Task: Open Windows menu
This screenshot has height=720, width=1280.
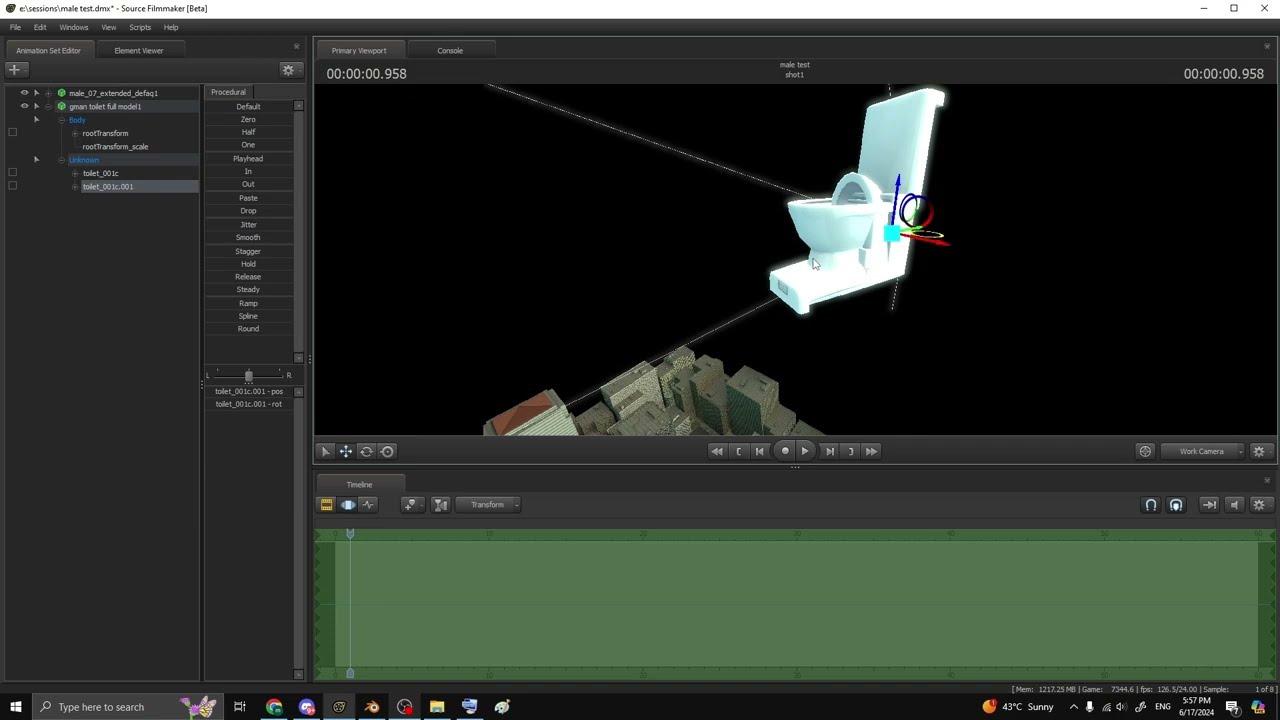Action: coord(73,27)
